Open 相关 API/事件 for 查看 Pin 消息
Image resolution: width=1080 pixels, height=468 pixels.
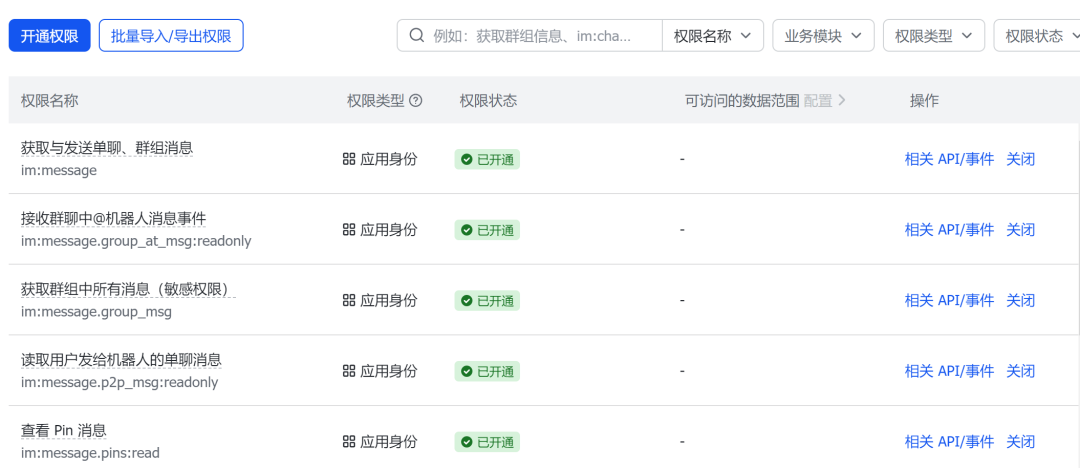[949, 441]
